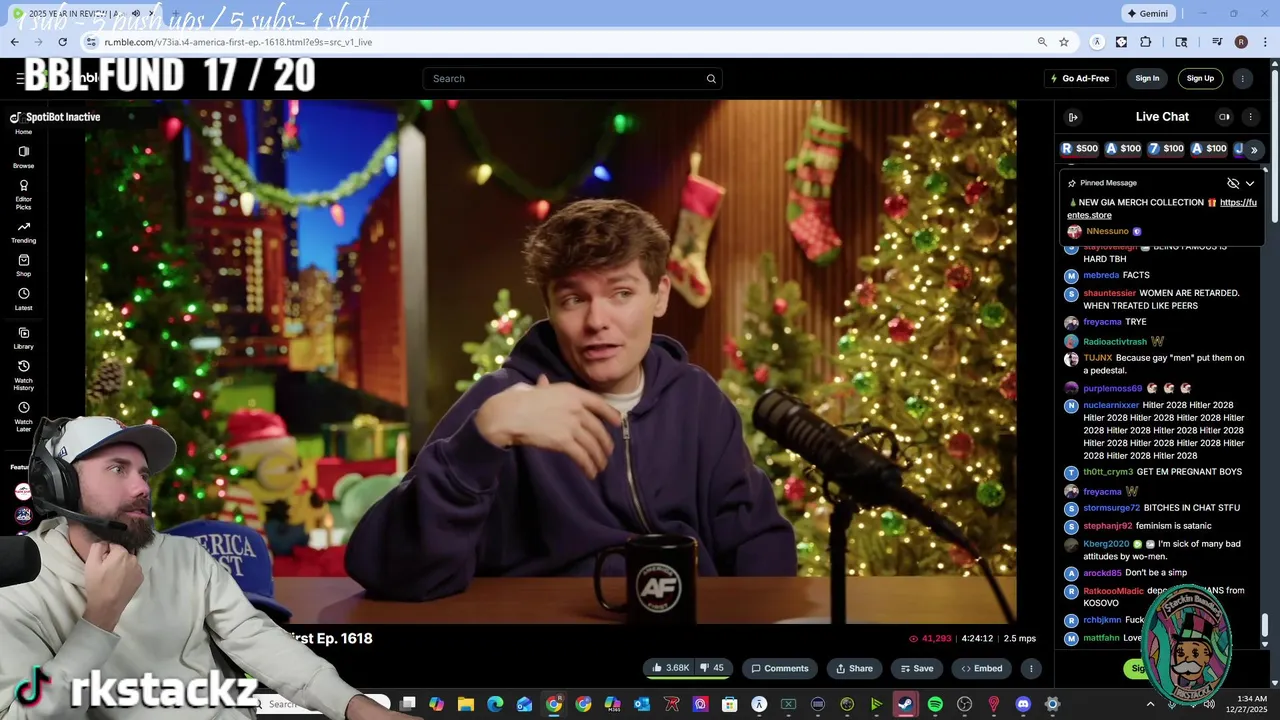Viewport: 1280px width, 720px height.
Task: Open the 7 $100 rant badge
Action: click(1166, 148)
